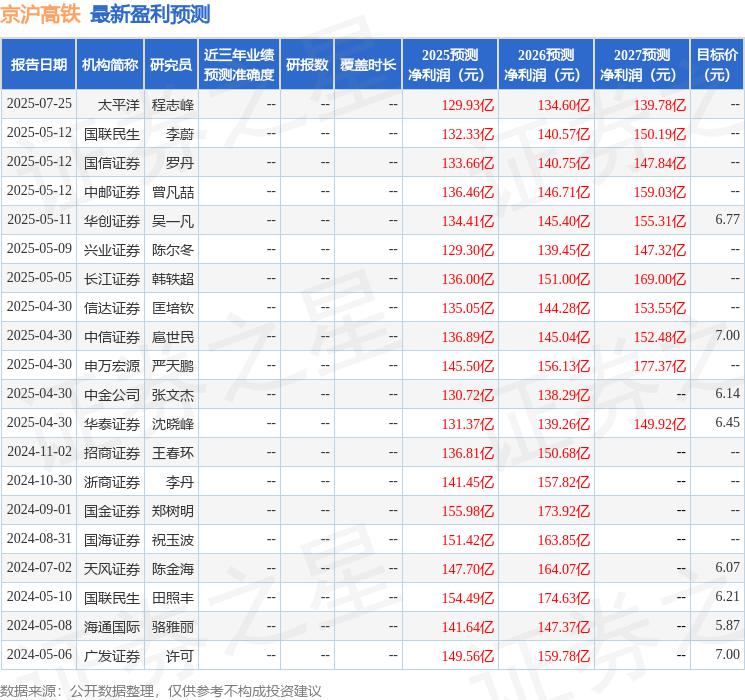Click the date 2025-05-09

39,249
